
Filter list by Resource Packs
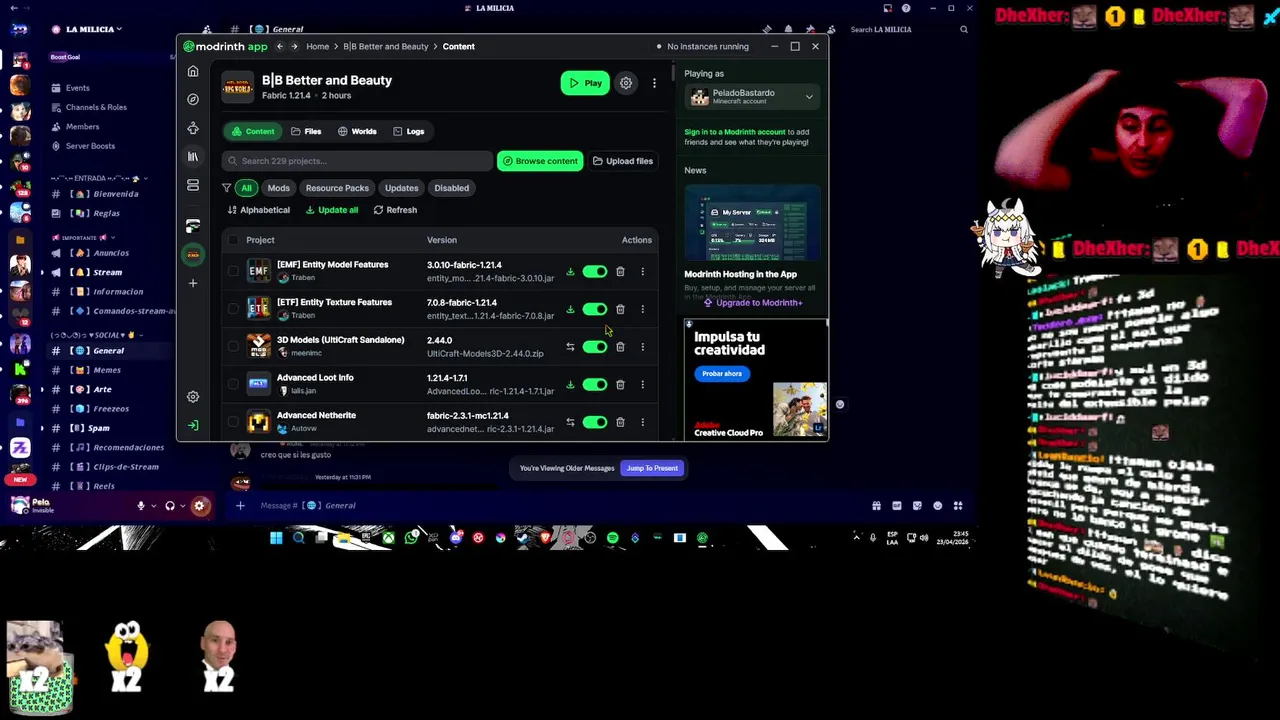pyautogui.click(x=337, y=188)
